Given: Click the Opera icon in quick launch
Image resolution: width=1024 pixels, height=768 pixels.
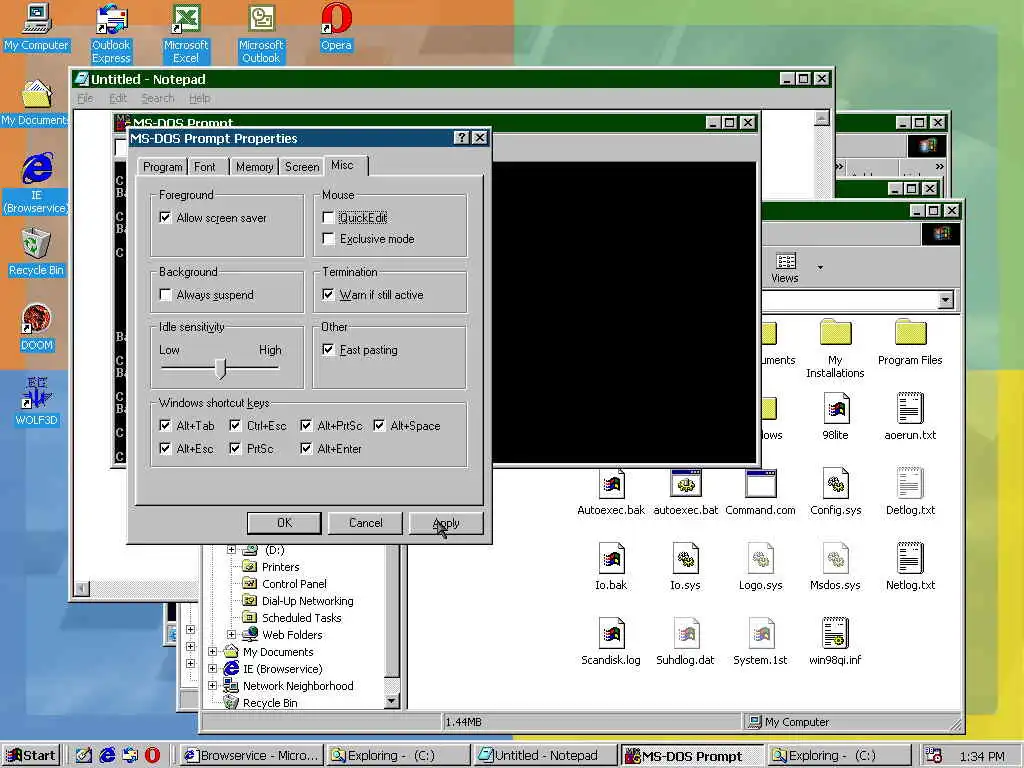Looking at the screenshot, I should tap(152, 755).
